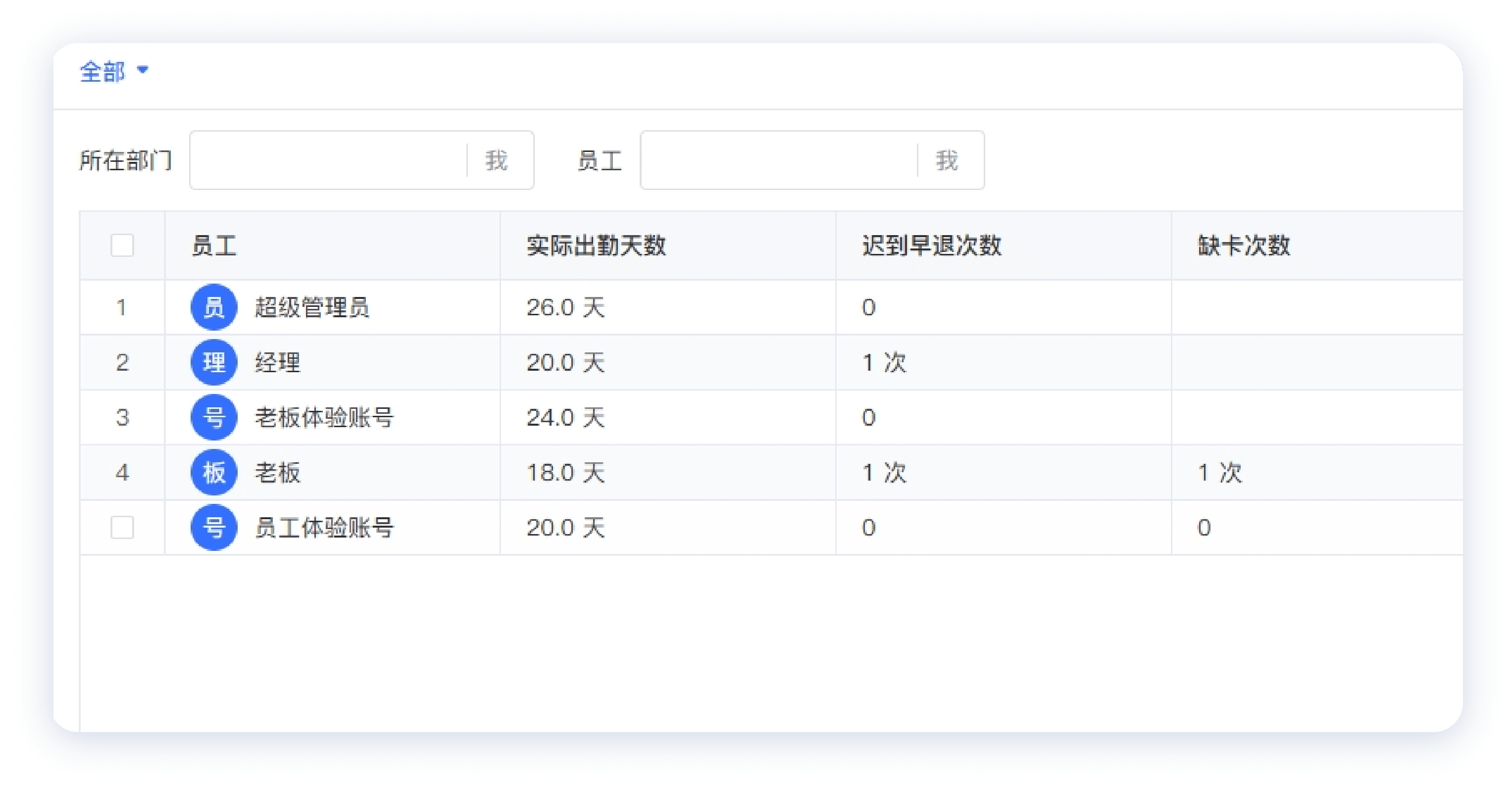Check the checkbox for 员工体验账号 row
This screenshot has width=1512, height=787.
click(122, 527)
